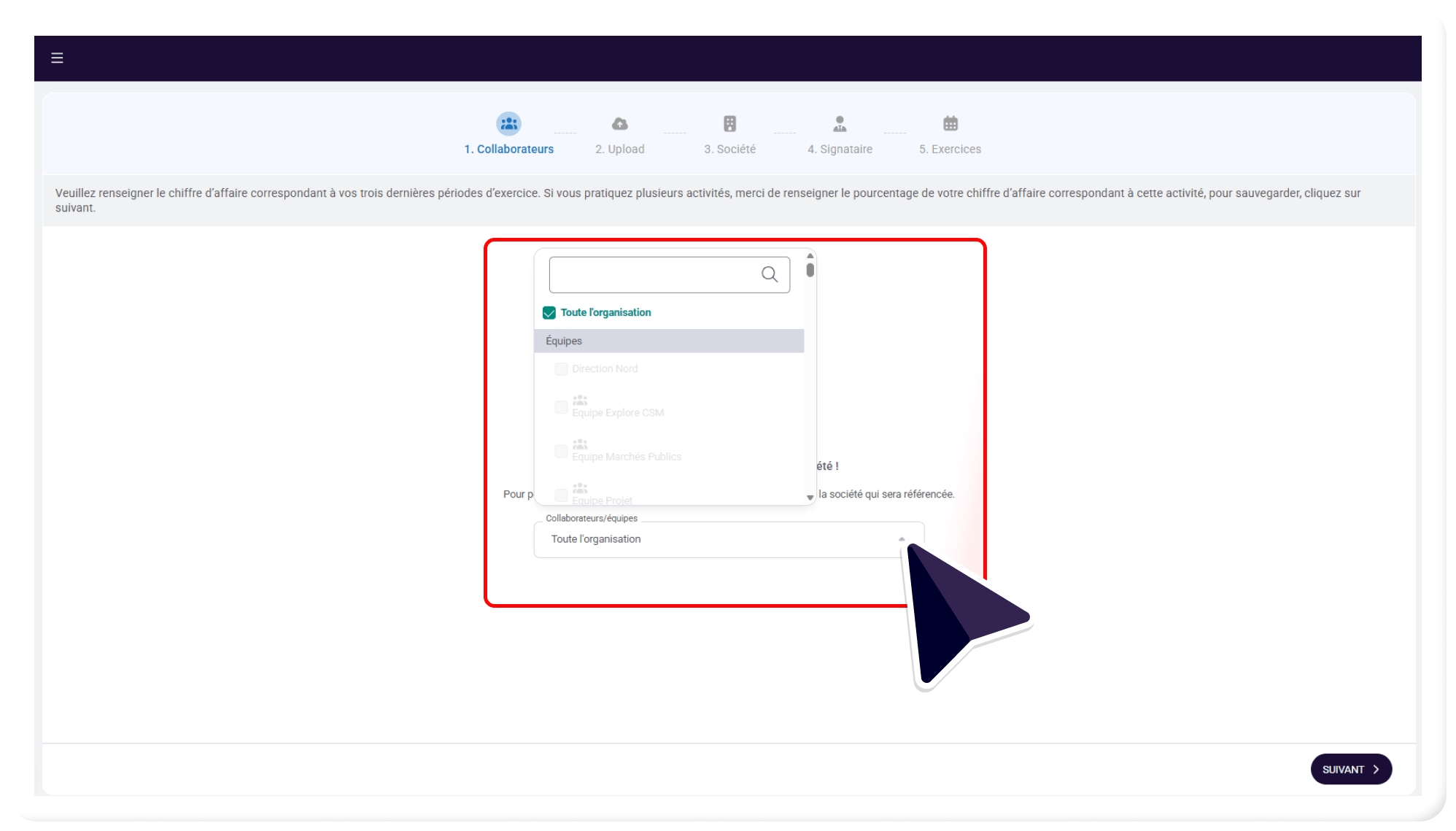Open the hamburger menu icon
This screenshot has height=831, width=1456.
point(57,58)
